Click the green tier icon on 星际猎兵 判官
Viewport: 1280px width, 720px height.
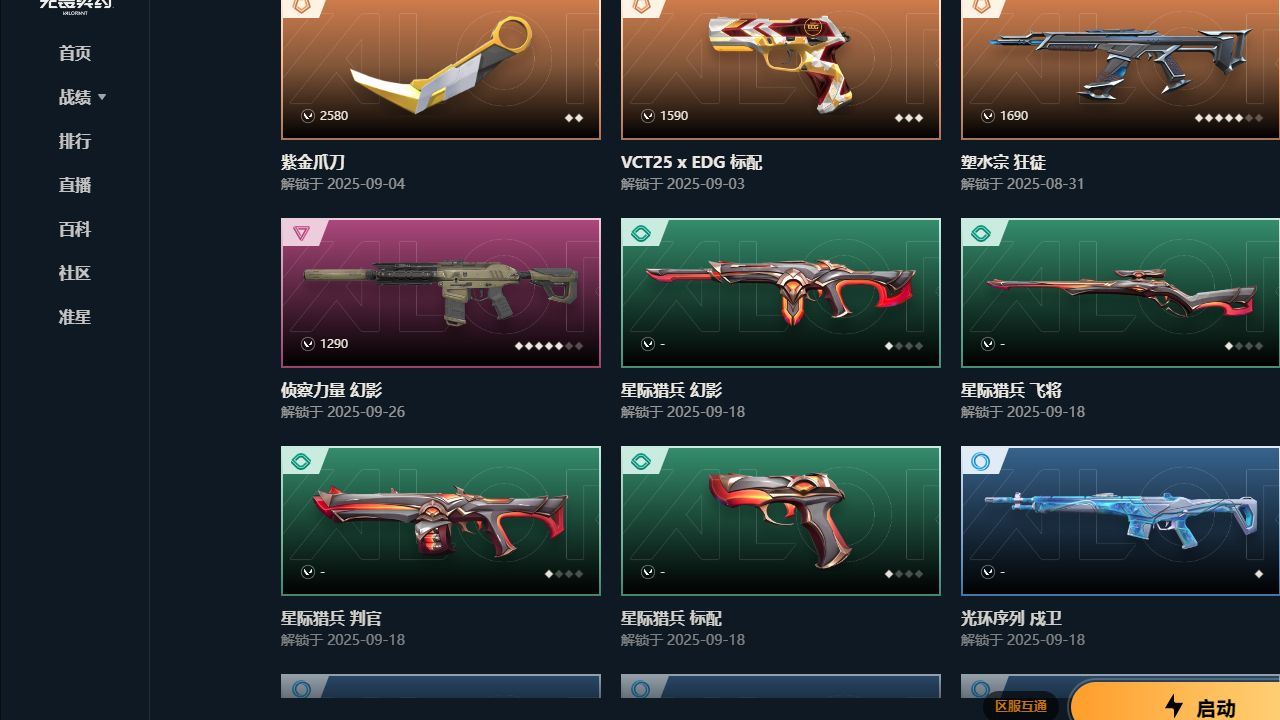pos(301,461)
